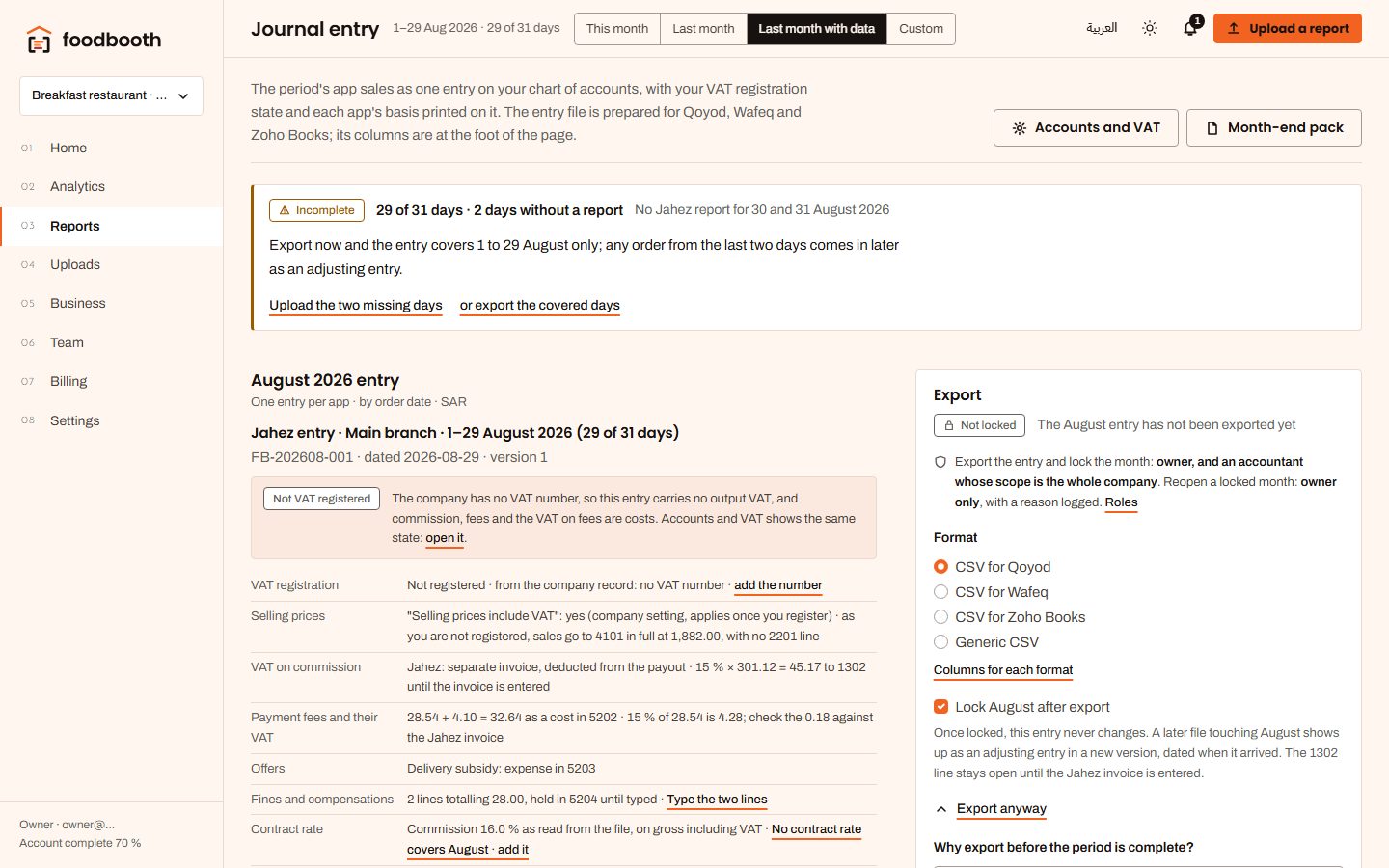The height and width of the screenshot is (868, 1389).
Task: Select Last month with data tab
Action: point(816,29)
